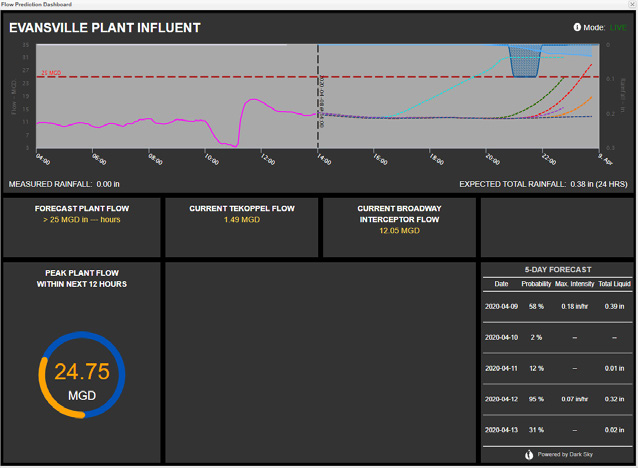The width and height of the screenshot is (638, 468).
Task: Click the blue rainfall forecast area on chart
Action: tap(525, 62)
